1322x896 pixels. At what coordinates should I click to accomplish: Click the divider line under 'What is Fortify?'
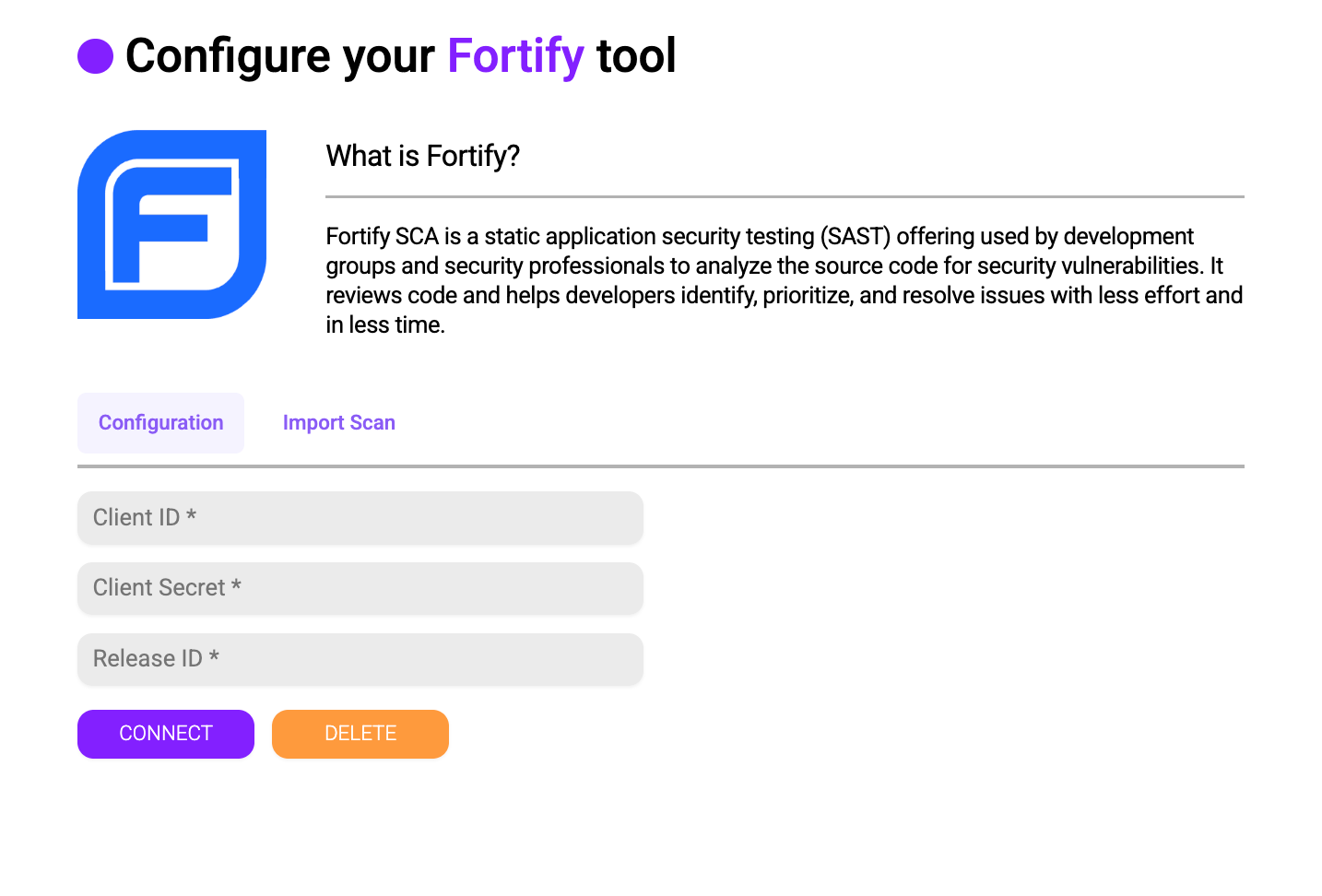point(784,195)
